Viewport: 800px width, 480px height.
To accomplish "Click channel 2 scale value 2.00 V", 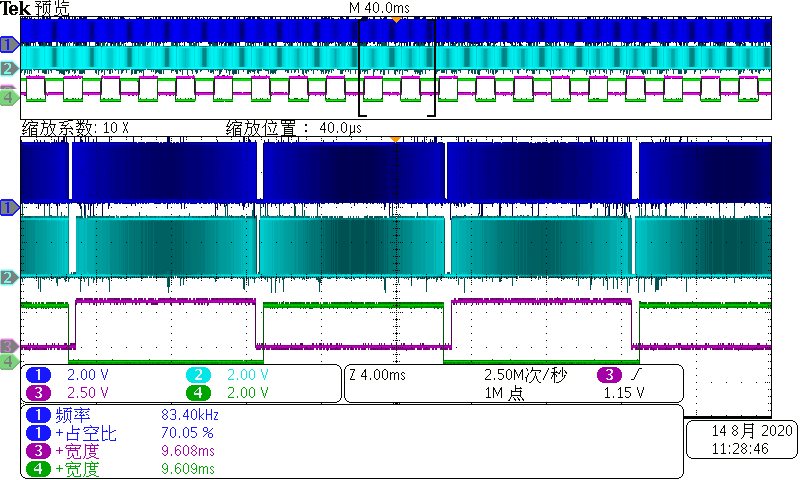I will click(247, 375).
